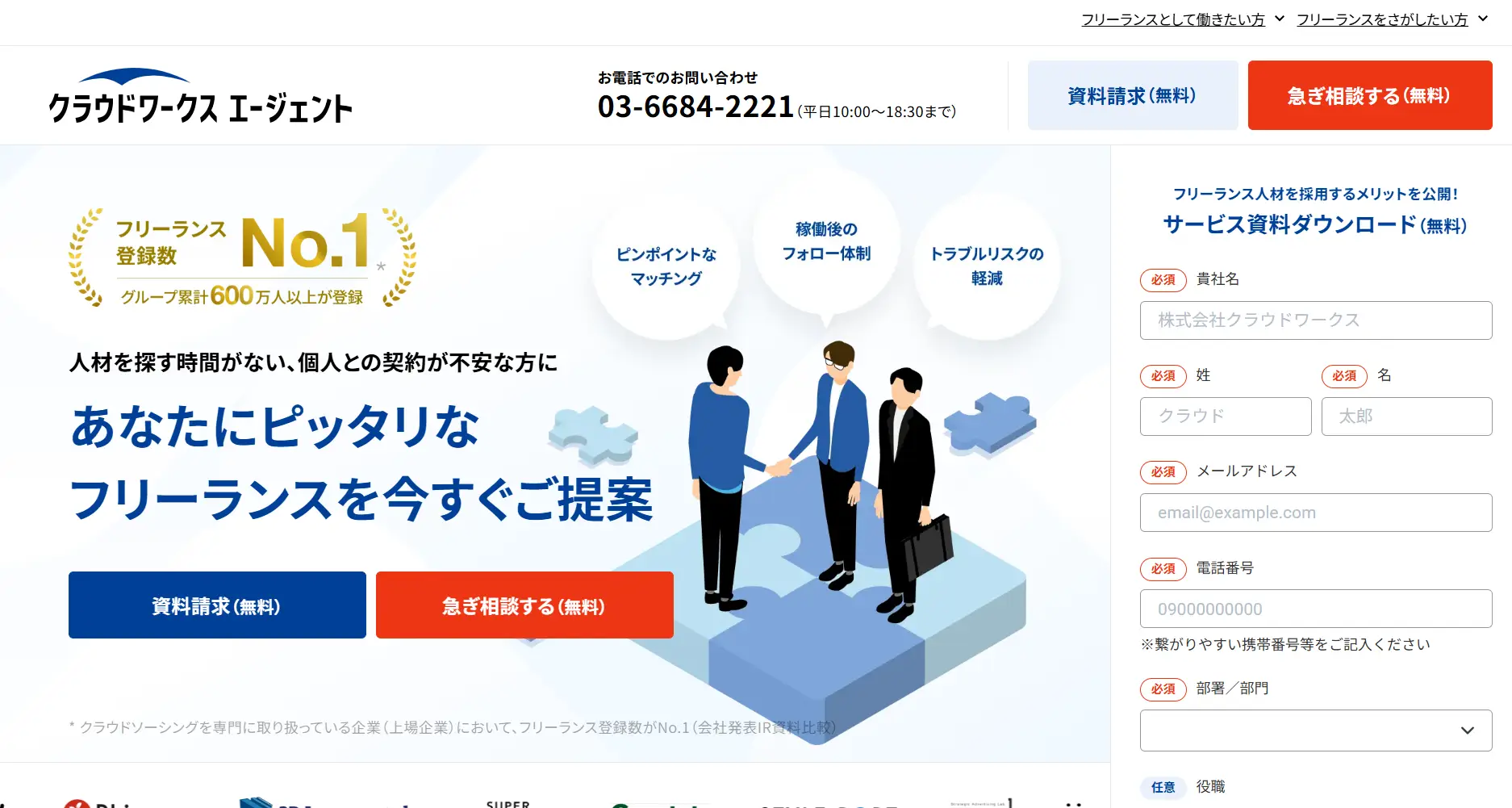
Task: Click blue 資料請求(無料) hero button
Action: coord(217,605)
